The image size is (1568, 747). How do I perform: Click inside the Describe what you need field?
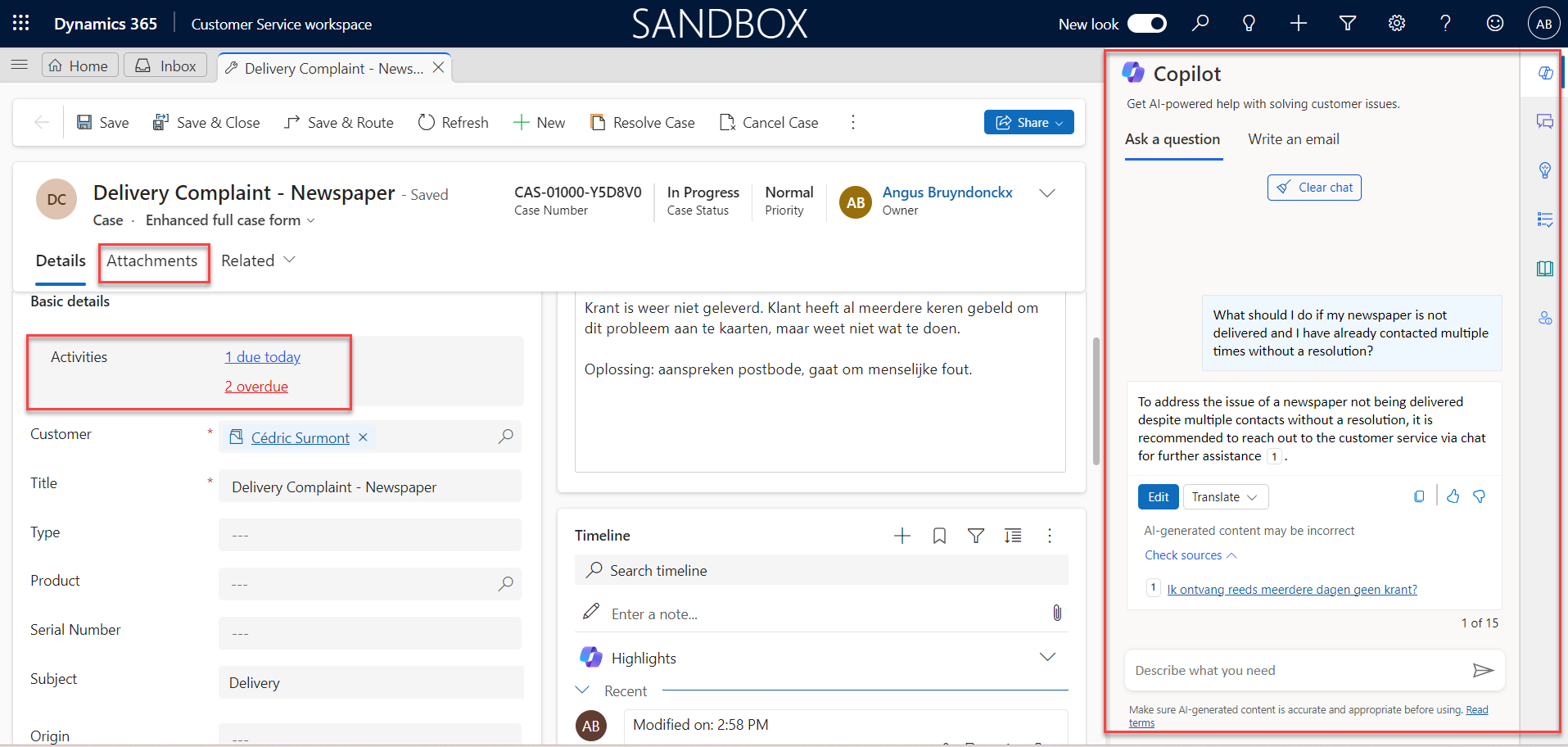[x=1277, y=670]
